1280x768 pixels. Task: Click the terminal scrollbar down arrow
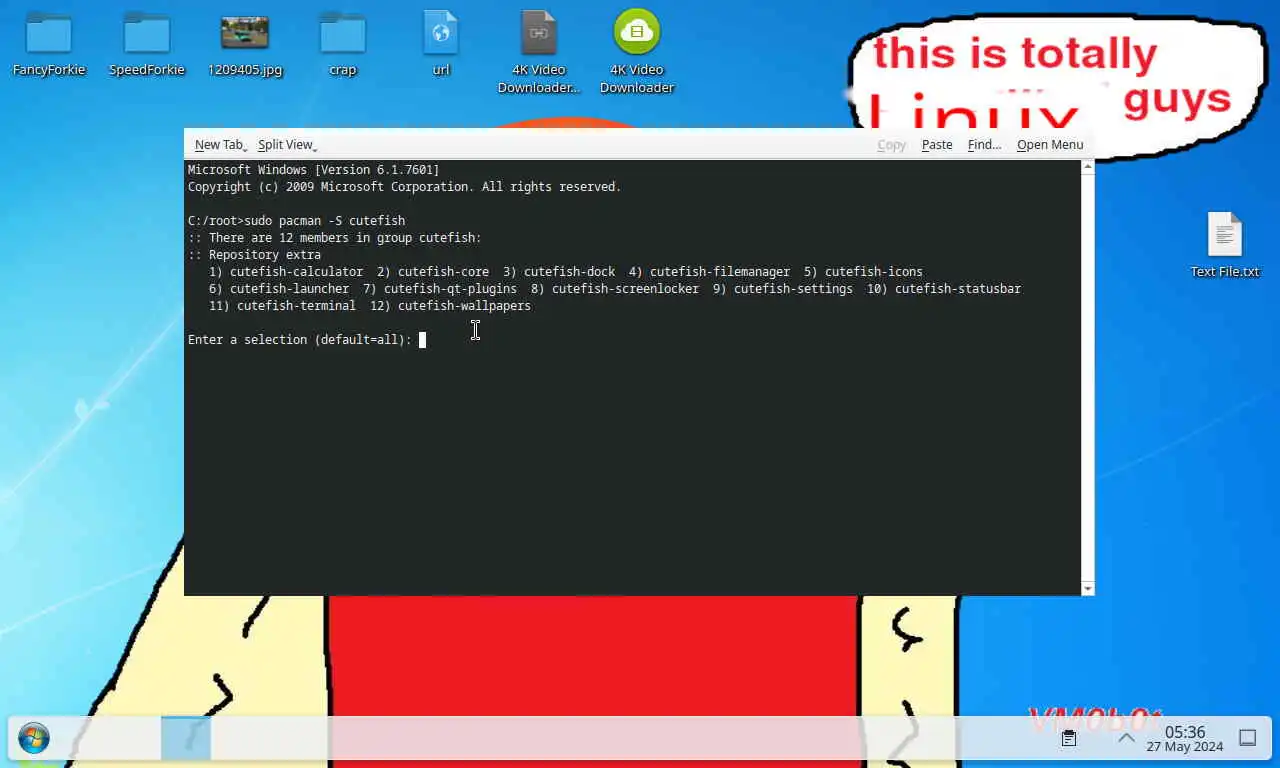(1088, 589)
